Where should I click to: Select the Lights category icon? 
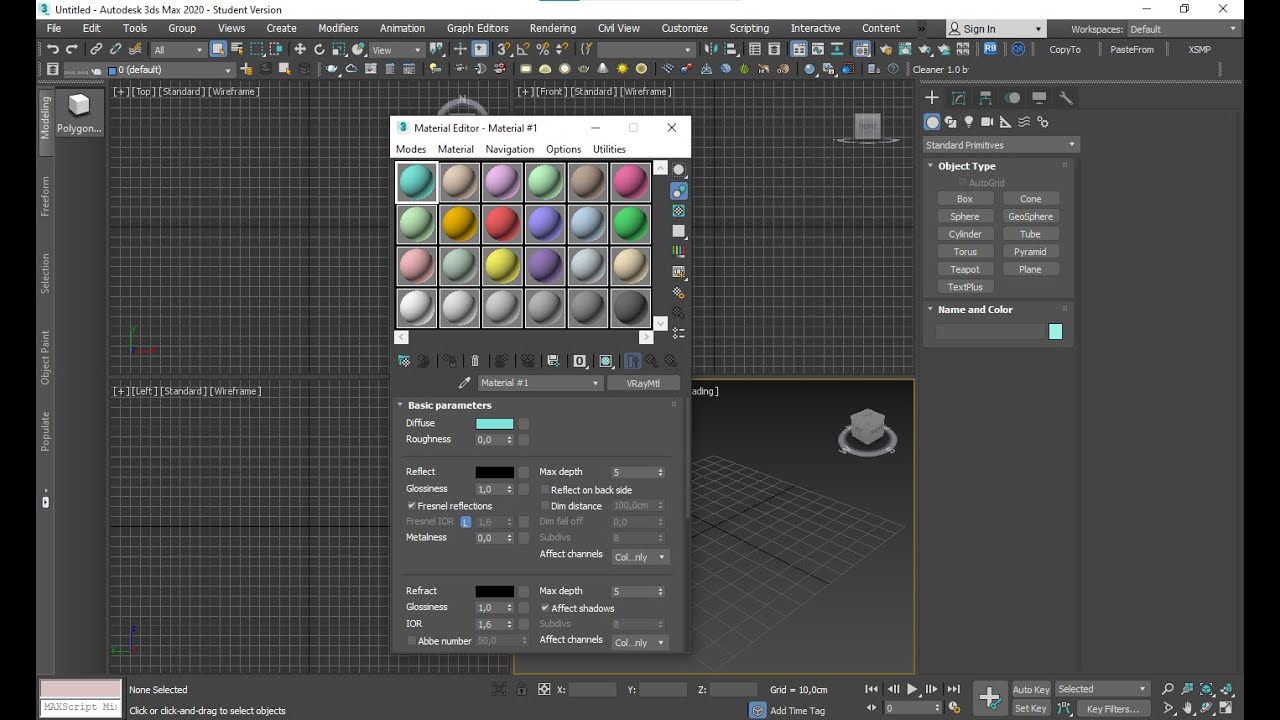[x=968, y=122]
